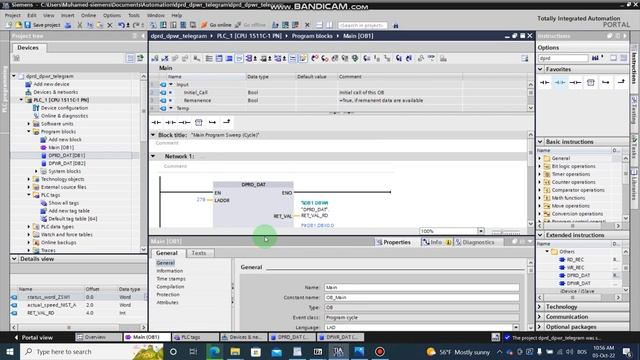The height and width of the screenshot is (360, 640).
Task: Switch to the Info tab in the inspector
Action: click(x=436, y=242)
